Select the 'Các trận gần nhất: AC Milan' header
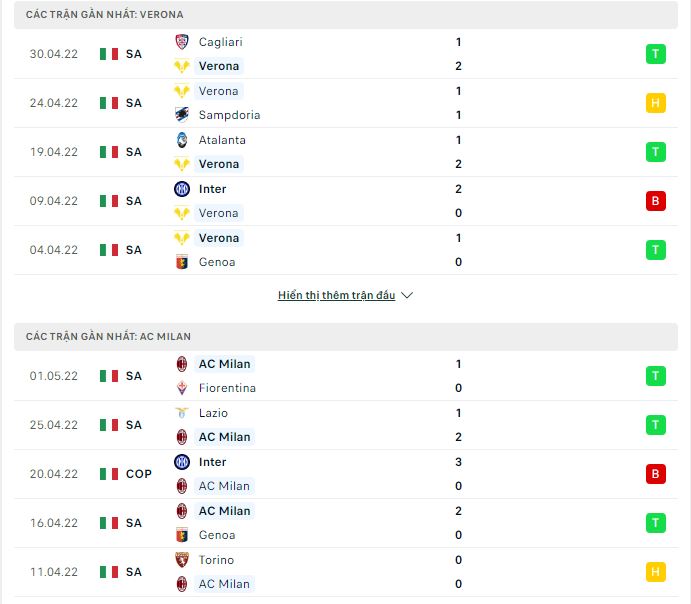The image size is (691, 604). click(x=108, y=337)
